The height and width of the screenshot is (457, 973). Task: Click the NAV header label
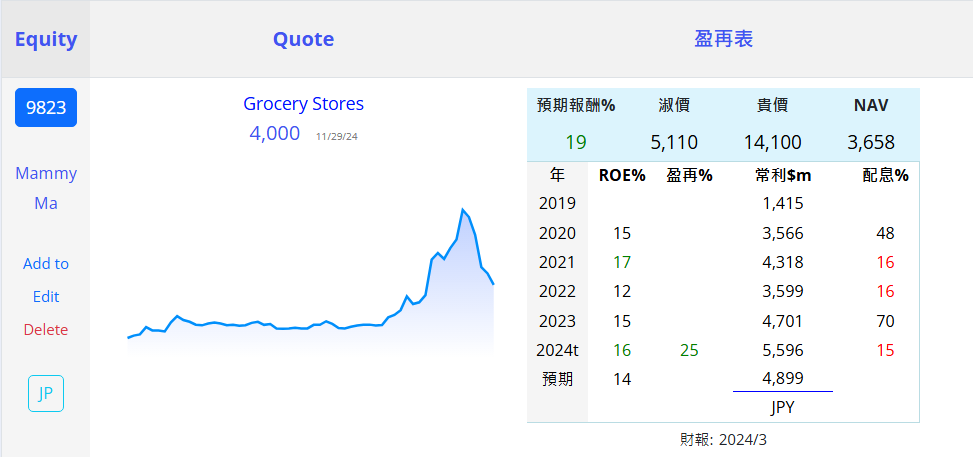point(871,106)
